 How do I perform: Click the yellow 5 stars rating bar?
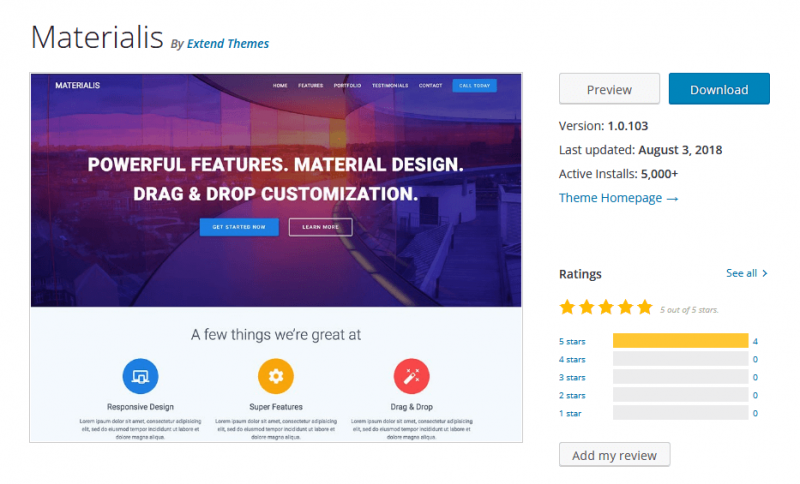click(x=681, y=341)
